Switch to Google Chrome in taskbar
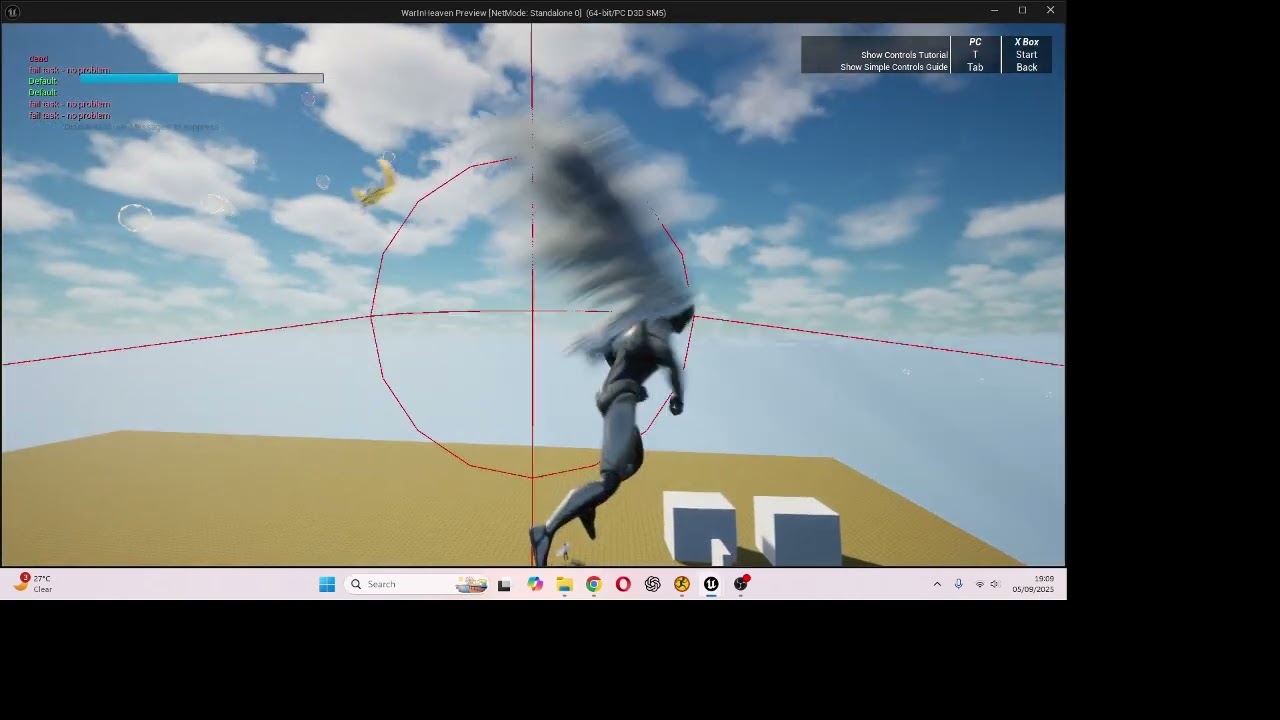Screen dimensions: 1280x720 594,584
